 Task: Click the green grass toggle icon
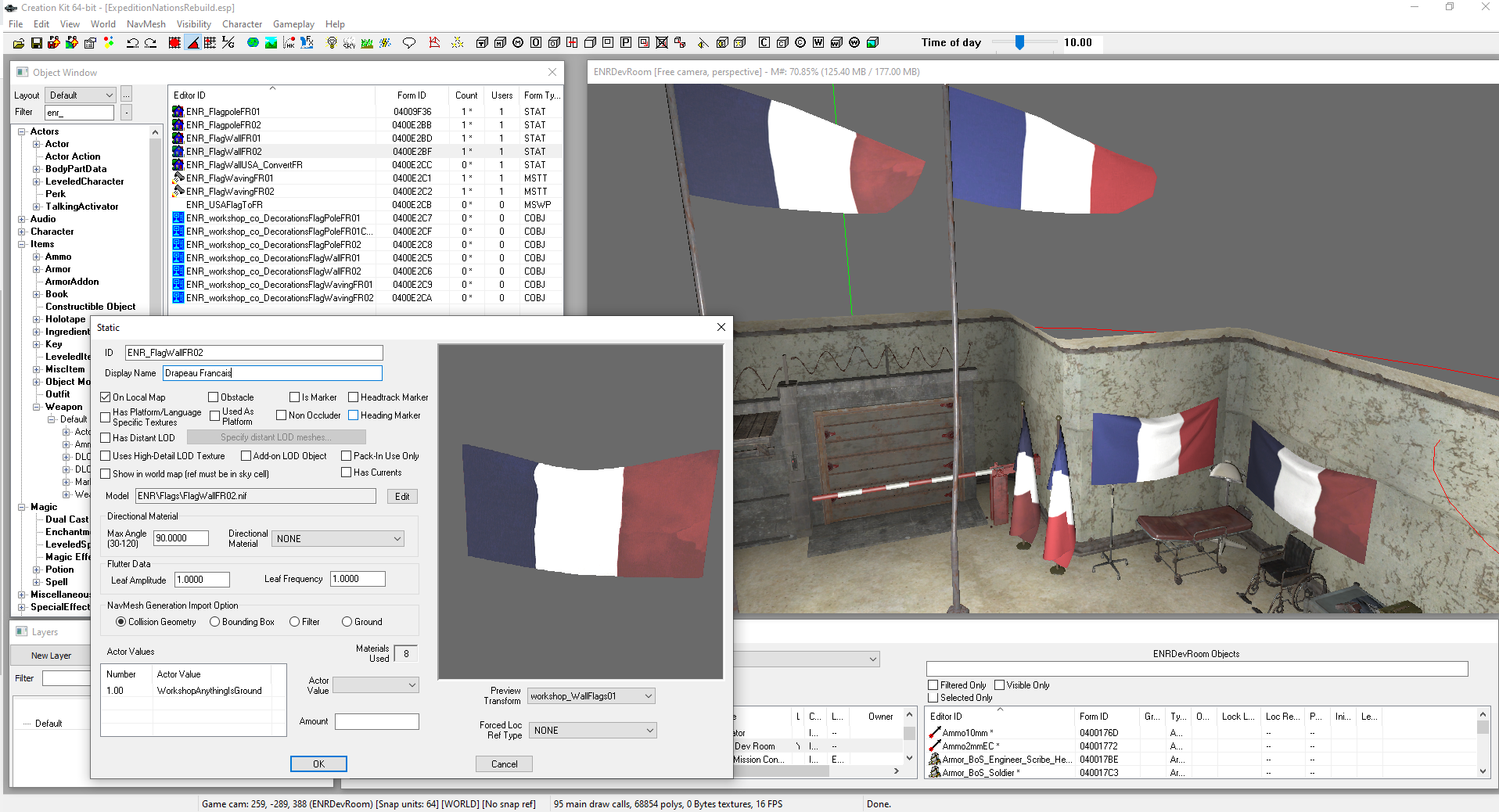(x=367, y=43)
